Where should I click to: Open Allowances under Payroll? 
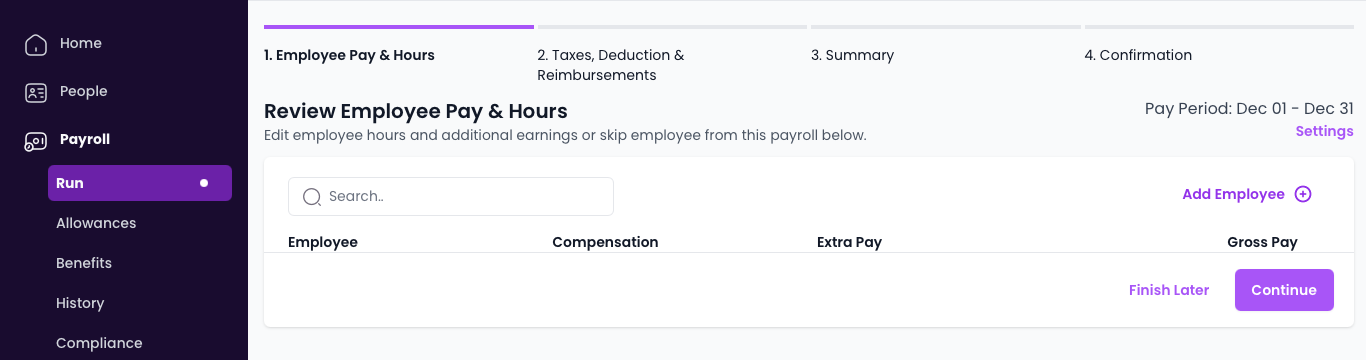[x=96, y=223]
